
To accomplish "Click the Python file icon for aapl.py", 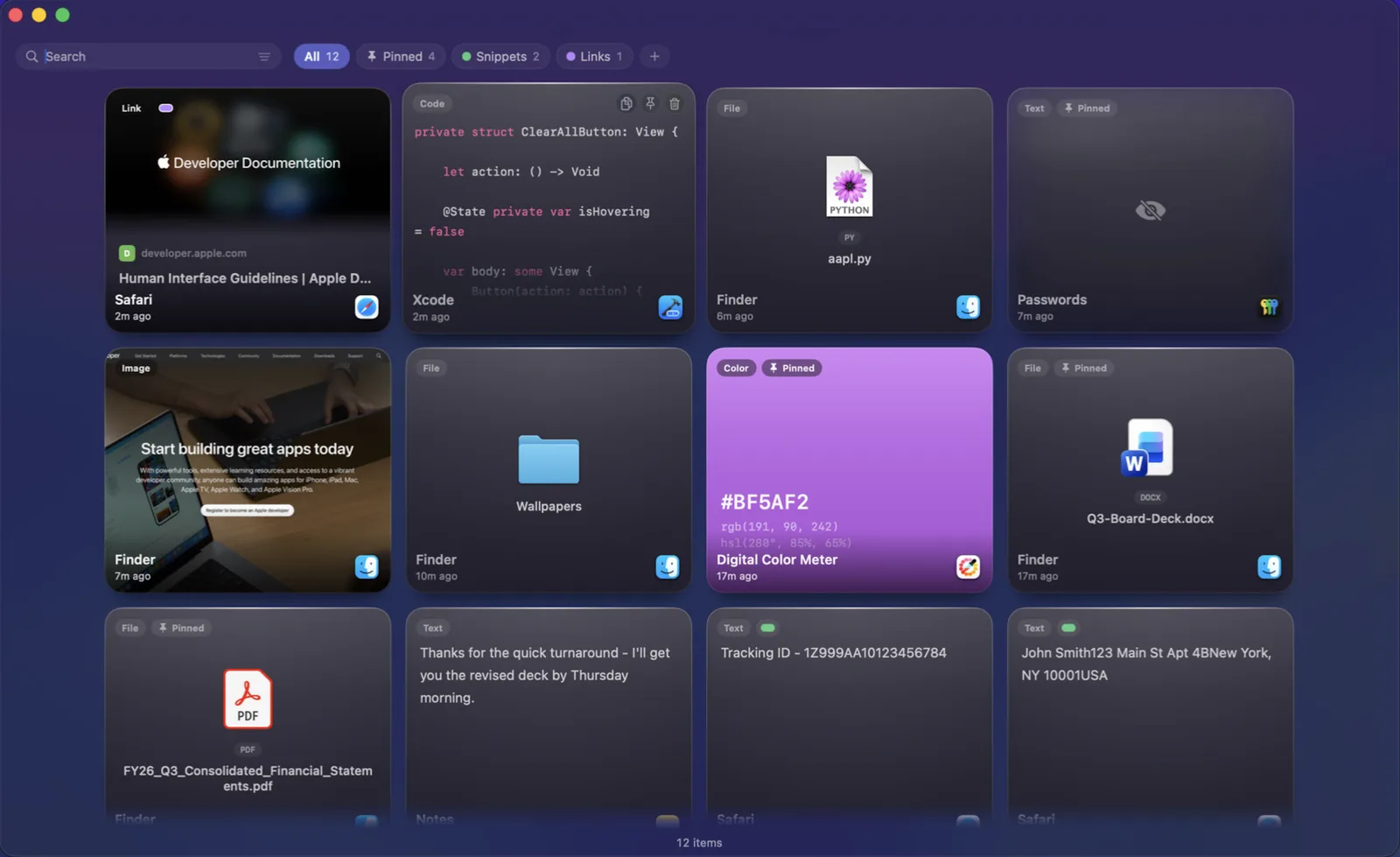I will tap(850, 186).
